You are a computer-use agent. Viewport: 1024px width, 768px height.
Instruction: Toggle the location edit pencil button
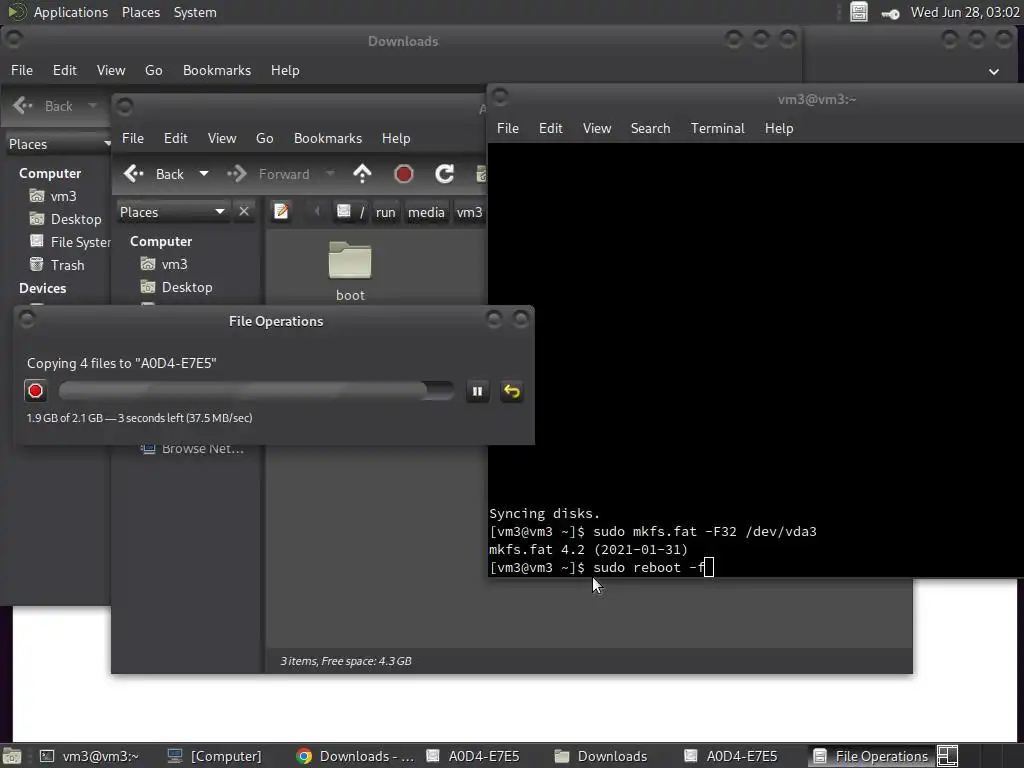(x=281, y=212)
